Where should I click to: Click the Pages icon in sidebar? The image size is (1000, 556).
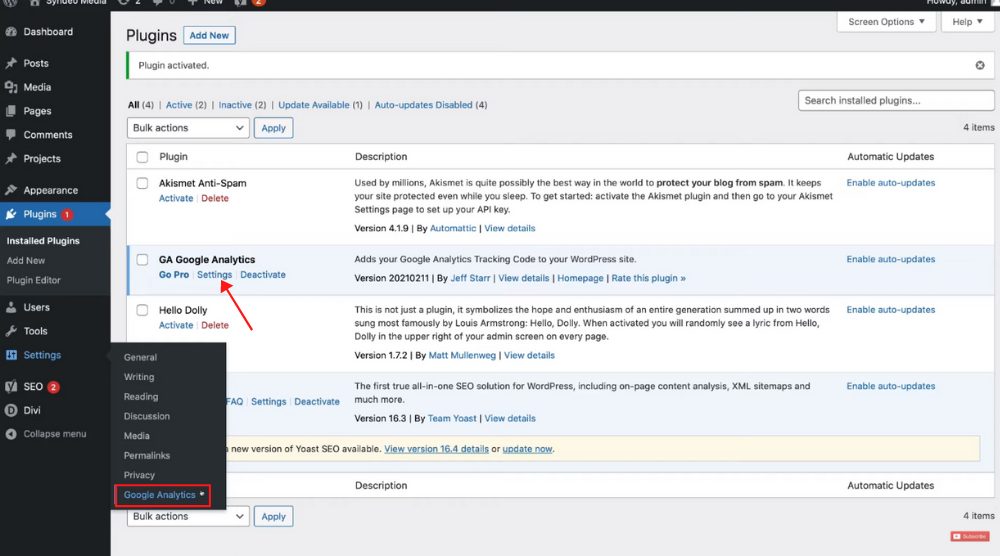pyautogui.click(x=11, y=111)
